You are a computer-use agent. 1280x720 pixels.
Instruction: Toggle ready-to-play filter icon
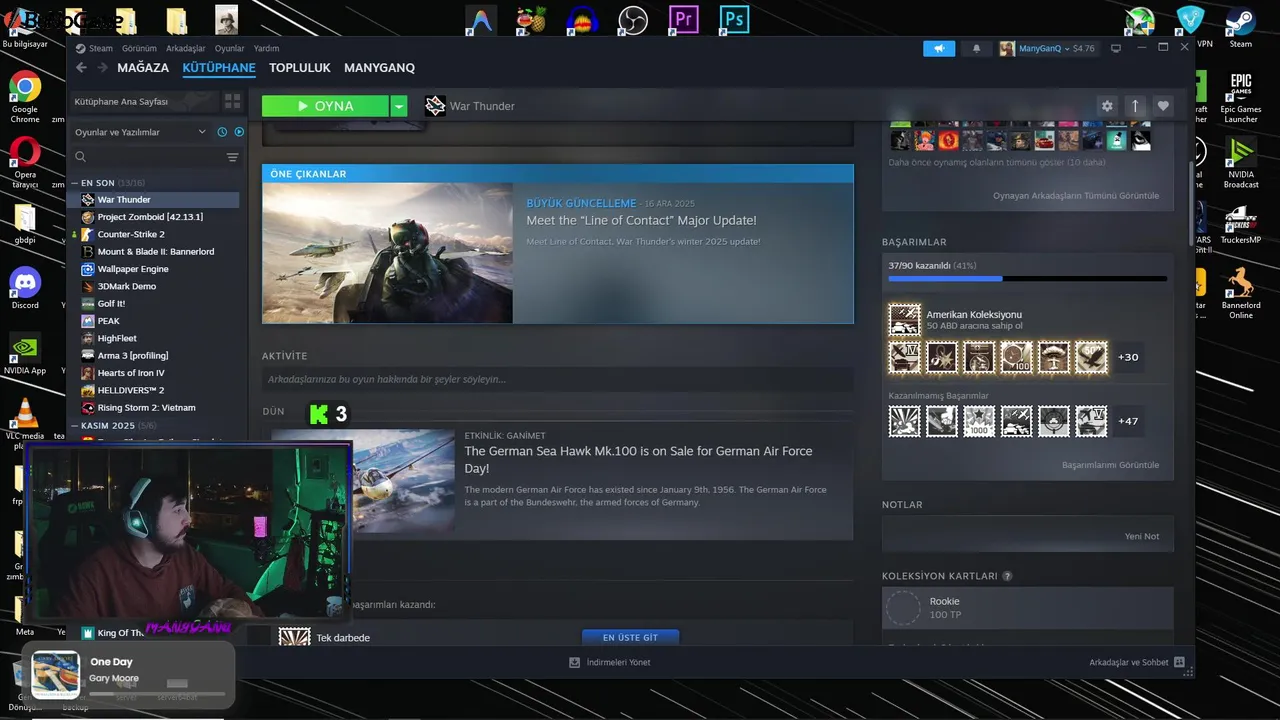click(239, 132)
